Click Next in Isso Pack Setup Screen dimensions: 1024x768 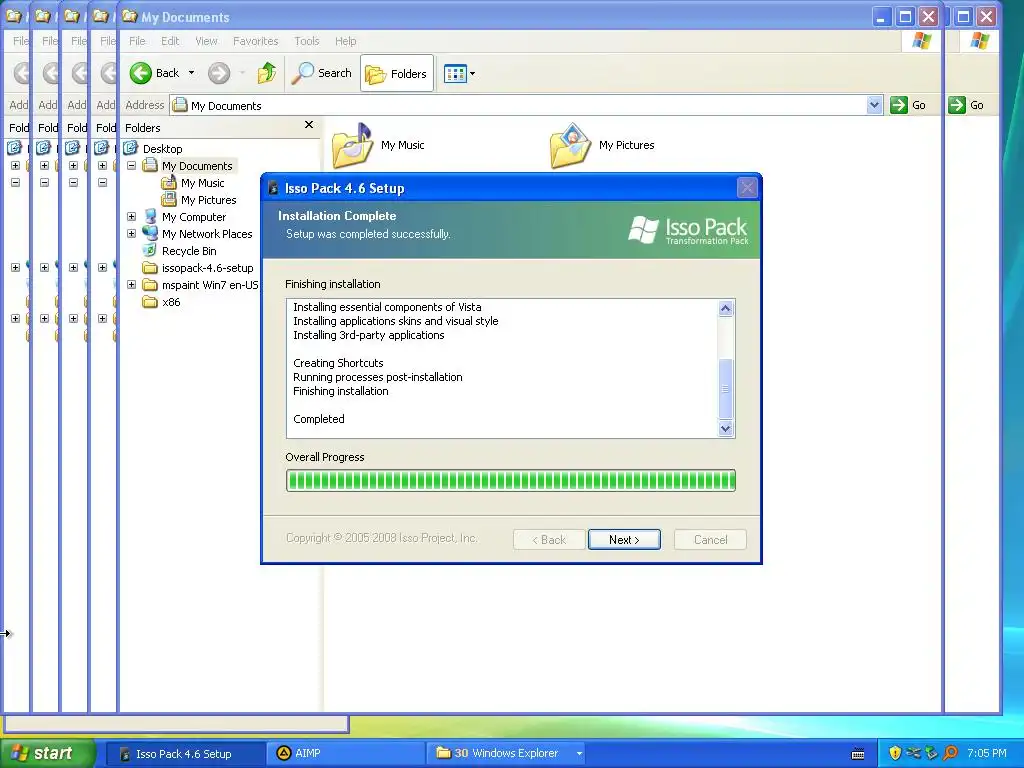click(624, 539)
